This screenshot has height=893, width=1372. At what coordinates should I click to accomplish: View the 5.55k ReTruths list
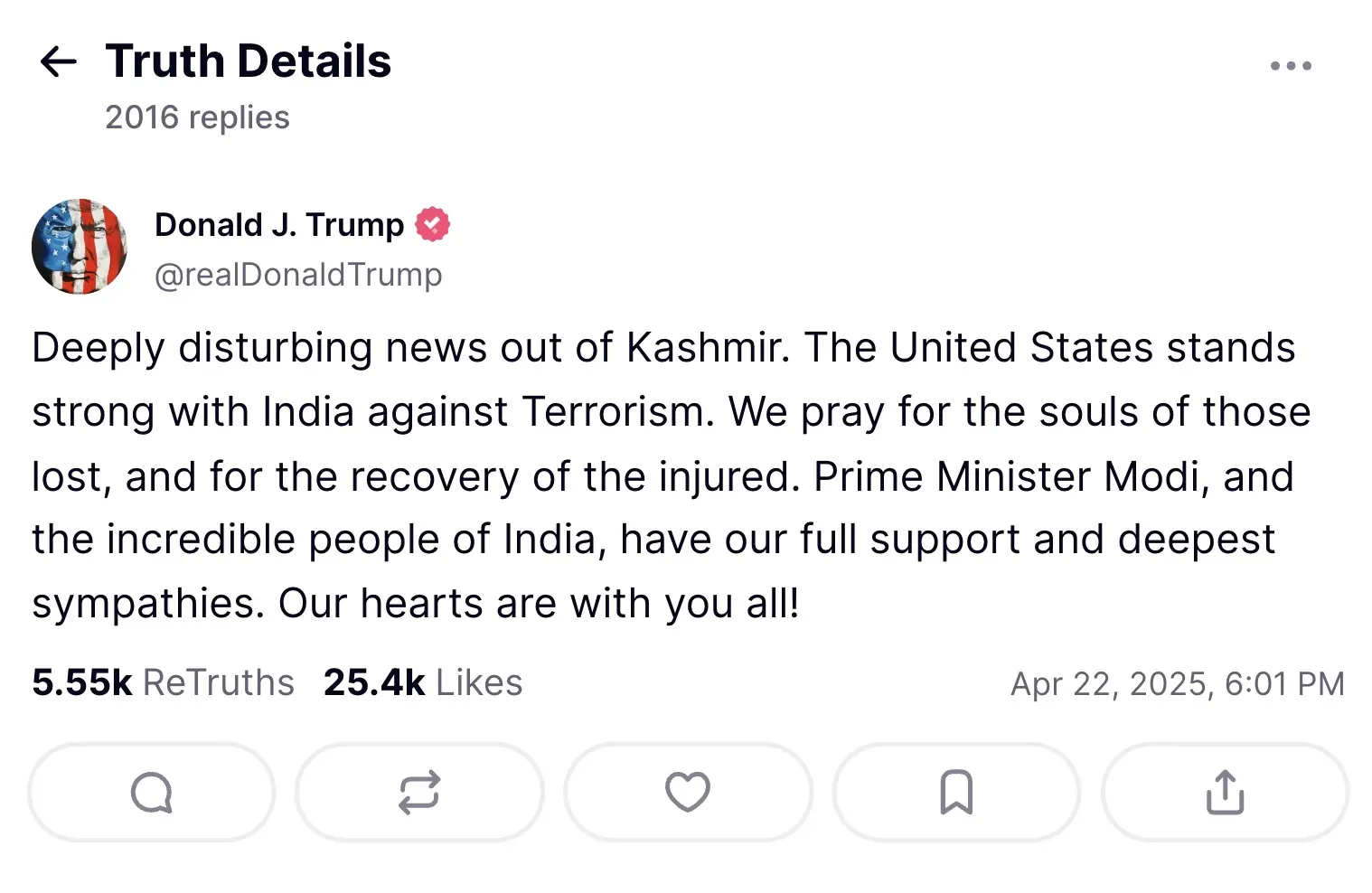(164, 683)
